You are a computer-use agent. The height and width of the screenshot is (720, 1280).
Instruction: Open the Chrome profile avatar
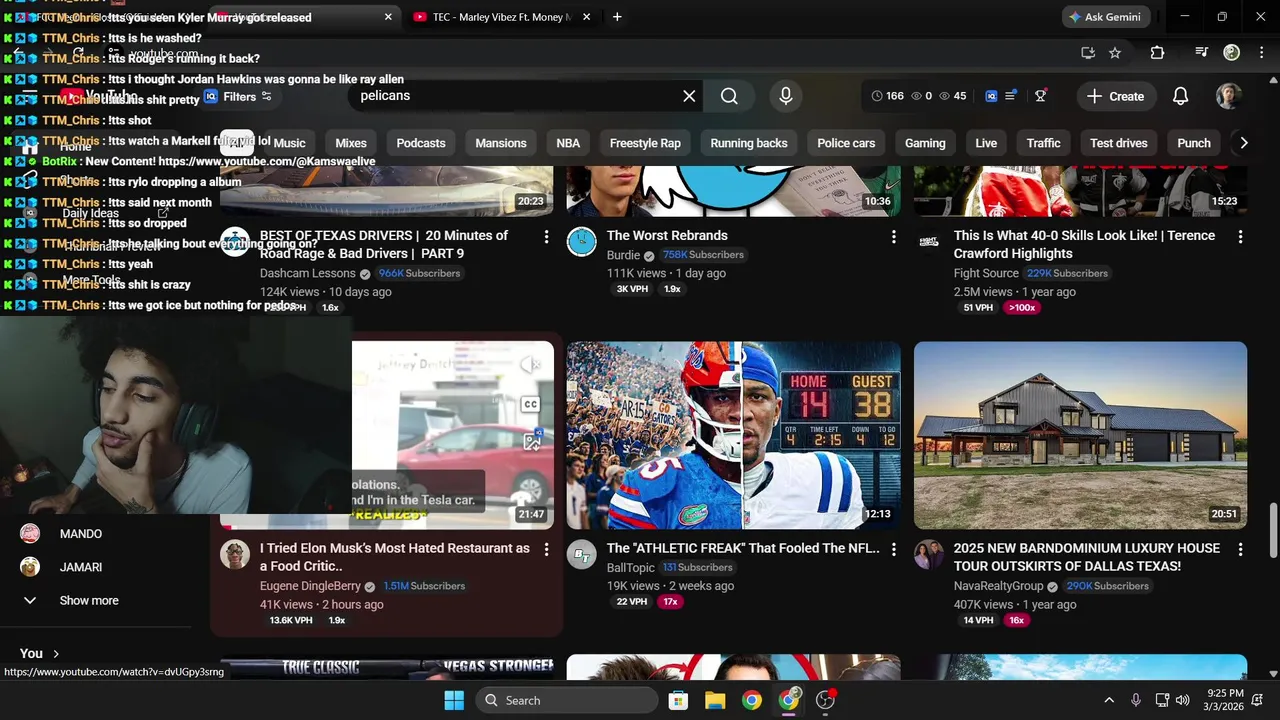(1232, 53)
